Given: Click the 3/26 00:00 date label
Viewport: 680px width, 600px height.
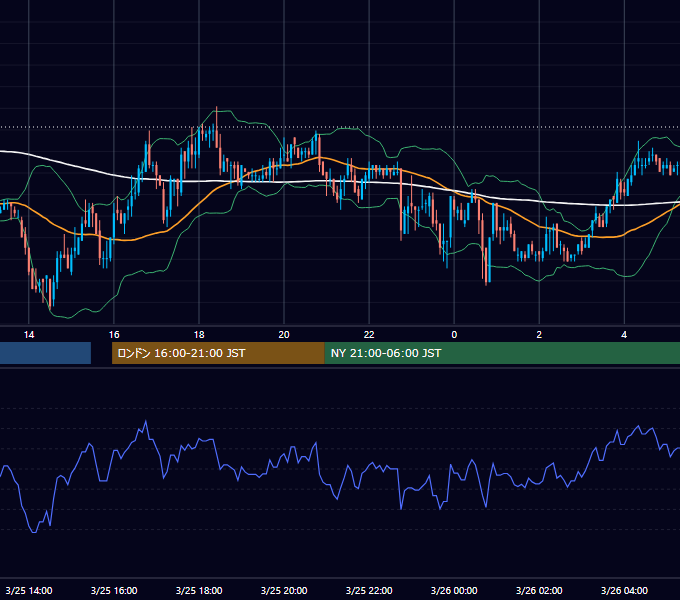Looking at the screenshot, I should pos(454,590).
